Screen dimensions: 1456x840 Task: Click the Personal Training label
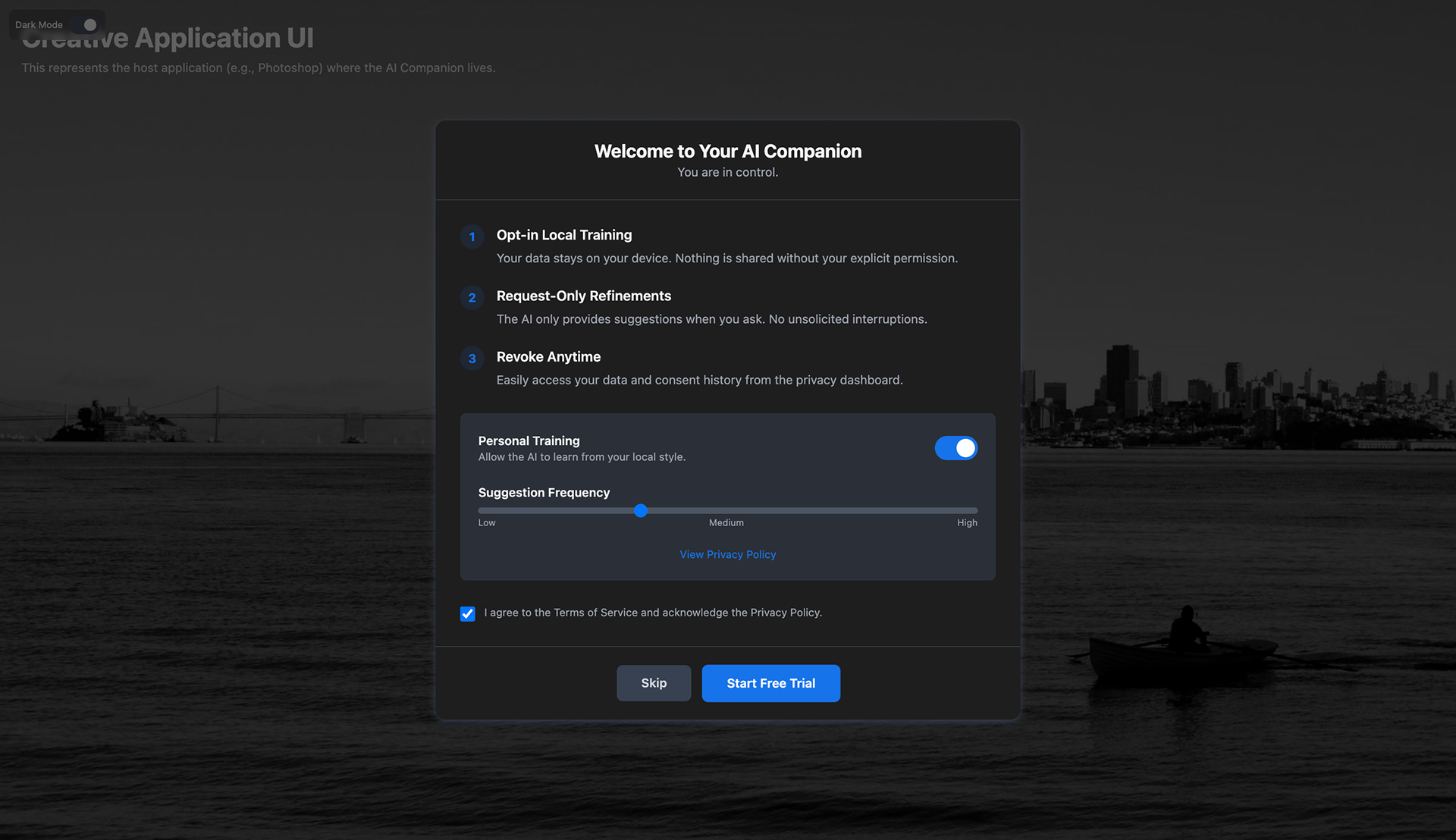529,440
